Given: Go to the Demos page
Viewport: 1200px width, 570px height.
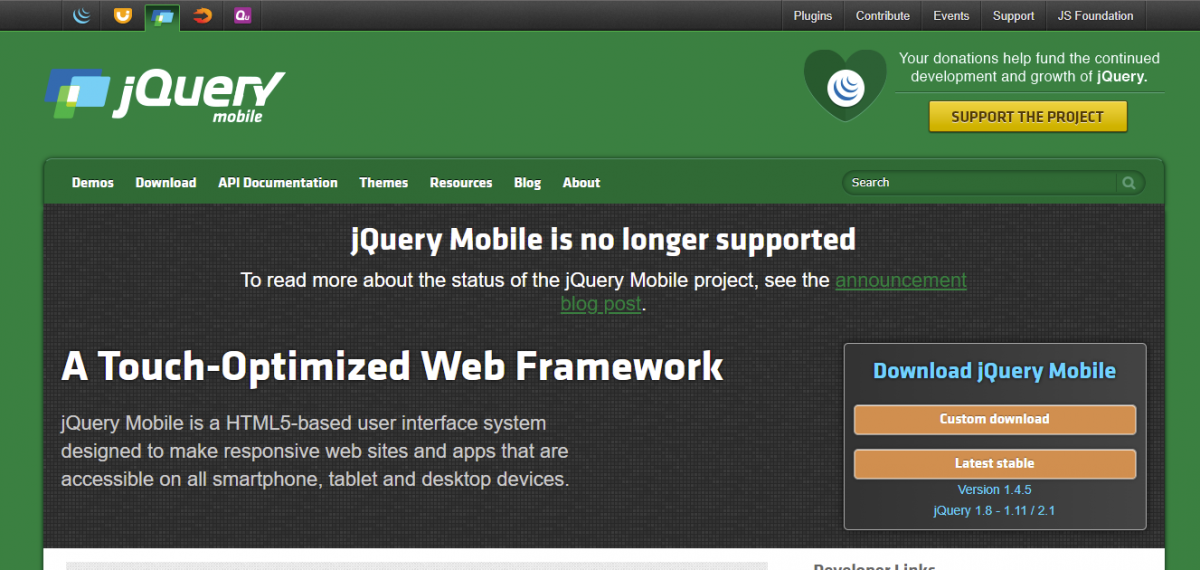Looking at the screenshot, I should pyautogui.click(x=93, y=183).
